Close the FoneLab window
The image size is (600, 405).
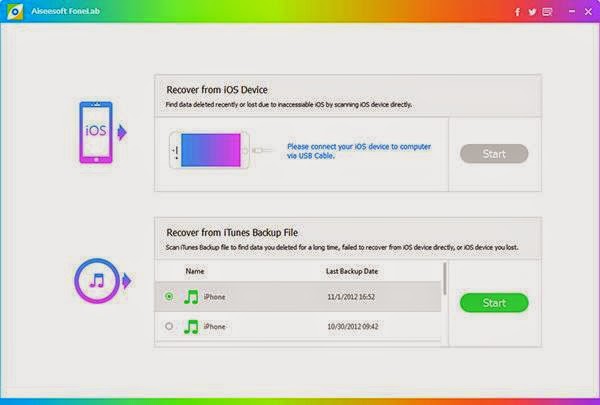(589, 12)
